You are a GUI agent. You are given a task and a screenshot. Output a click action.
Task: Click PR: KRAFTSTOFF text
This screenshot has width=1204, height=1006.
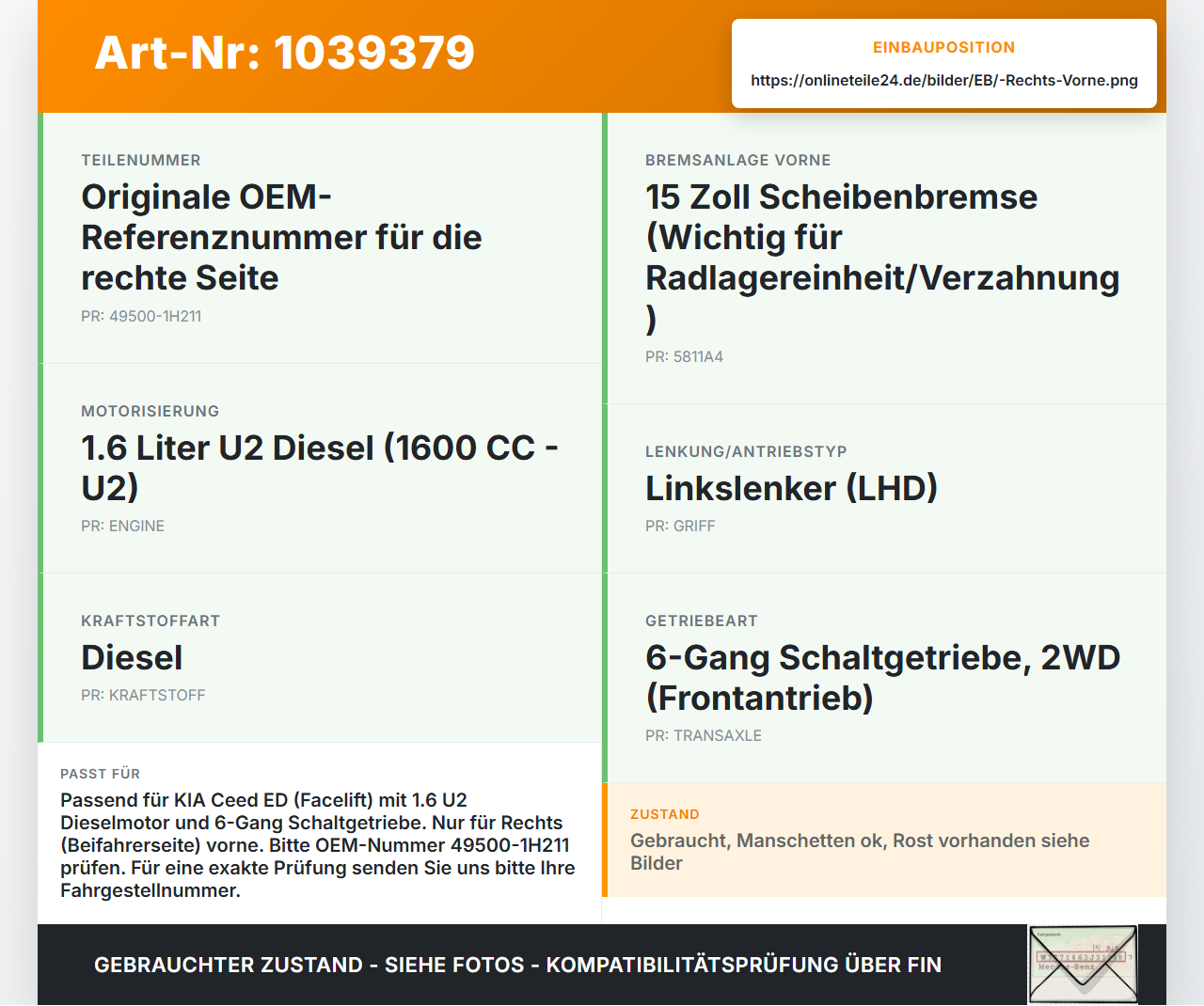[143, 695]
